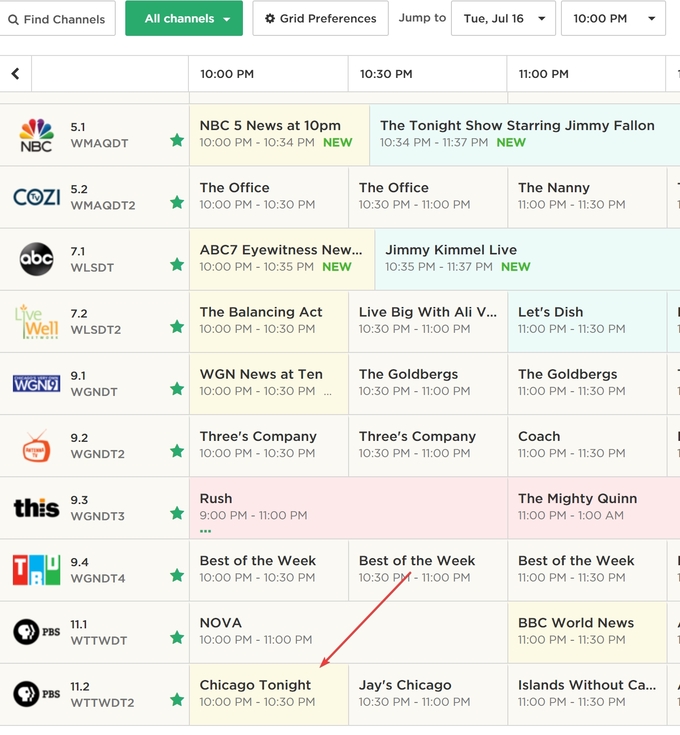Toggle favorite star for 5.1 WMAQDT
This screenshot has width=680, height=735.
click(177, 140)
